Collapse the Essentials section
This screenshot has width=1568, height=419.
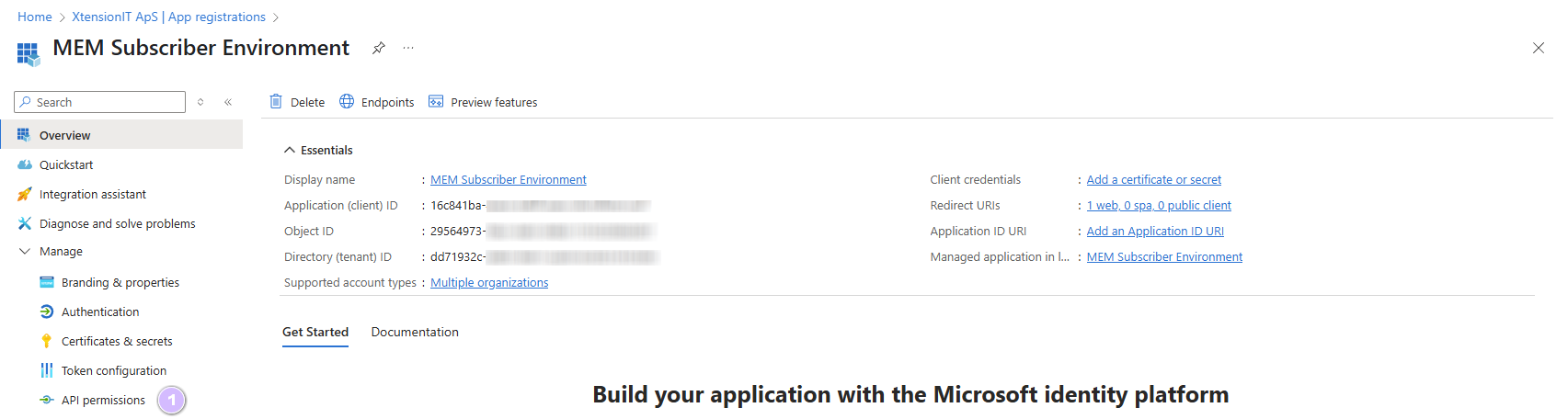[x=290, y=151]
